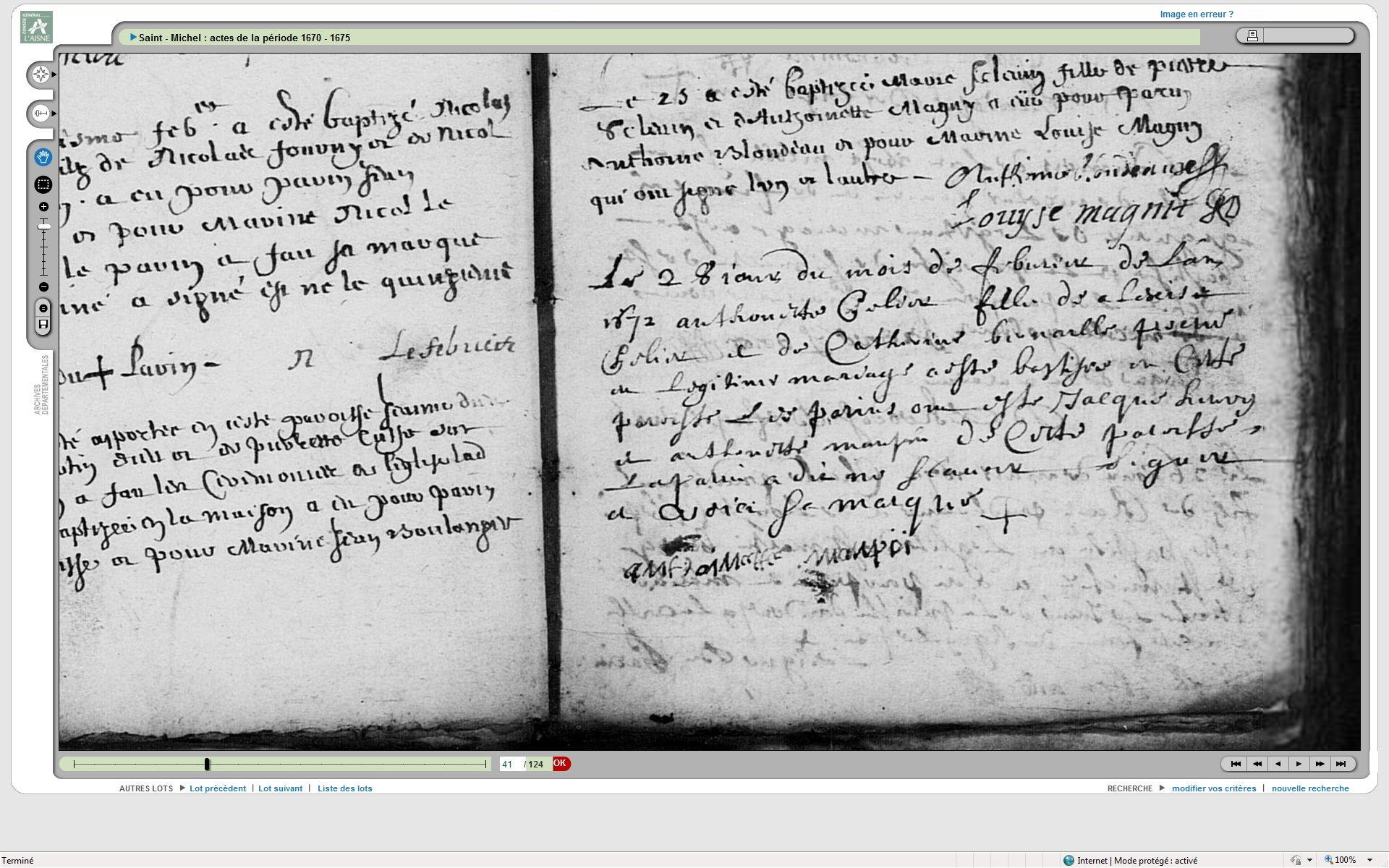
Task: Activate the rectangular selection zoom tool
Action: pyautogui.click(x=43, y=185)
